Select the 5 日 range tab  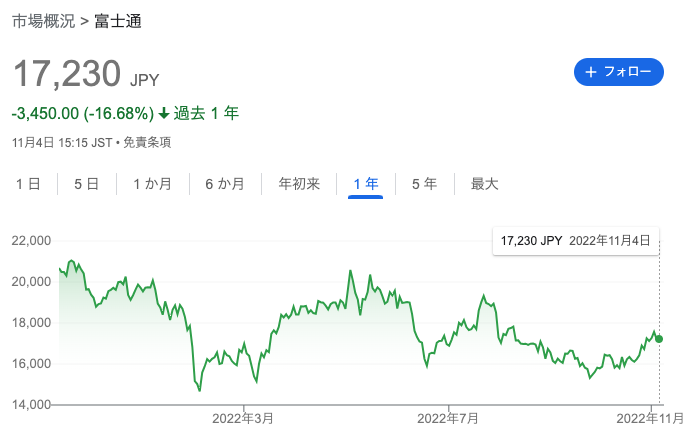coord(86,184)
